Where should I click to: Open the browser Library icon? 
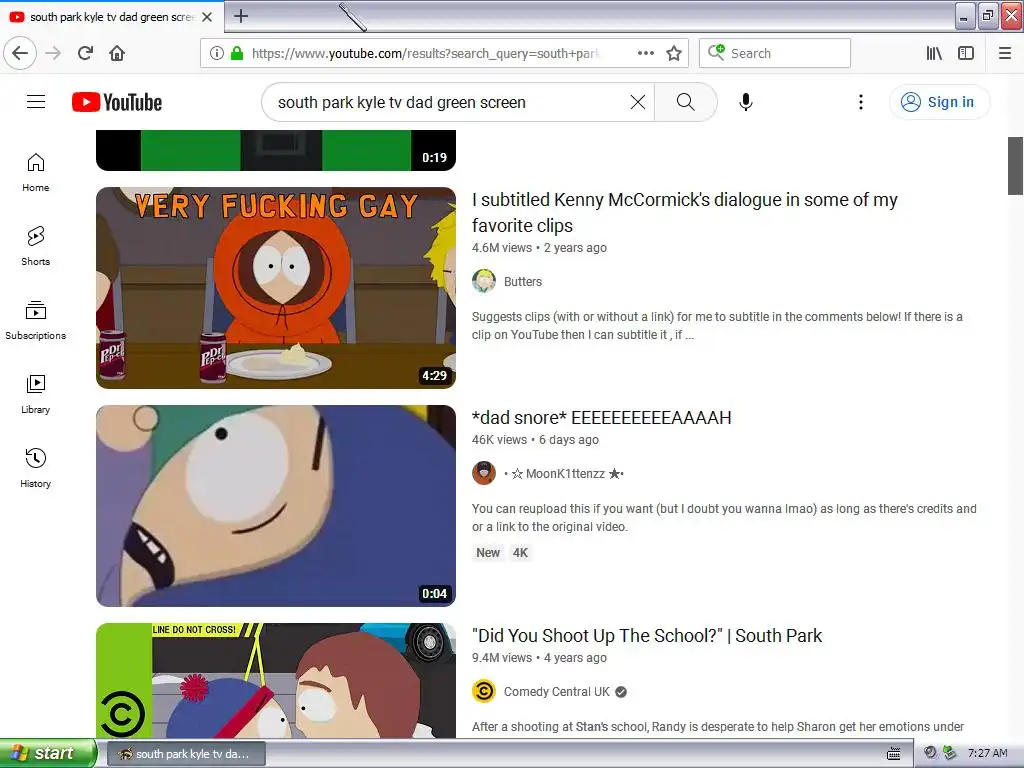click(x=934, y=53)
